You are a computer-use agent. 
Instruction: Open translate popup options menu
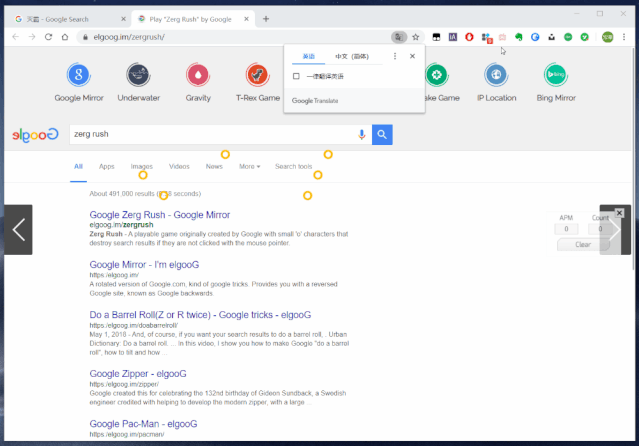tap(395, 56)
